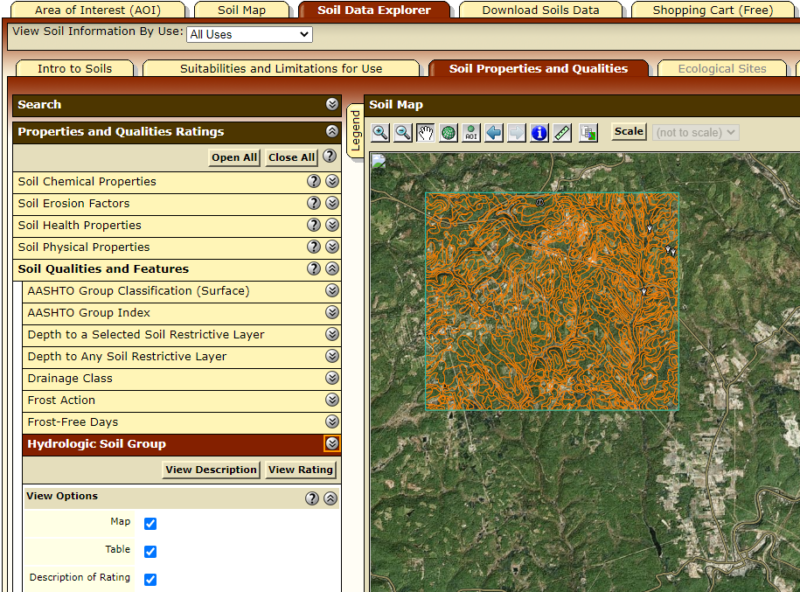Click the full extent globe icon
The height and width of the screenshot is (592, 800).
[x=448, y=132]
